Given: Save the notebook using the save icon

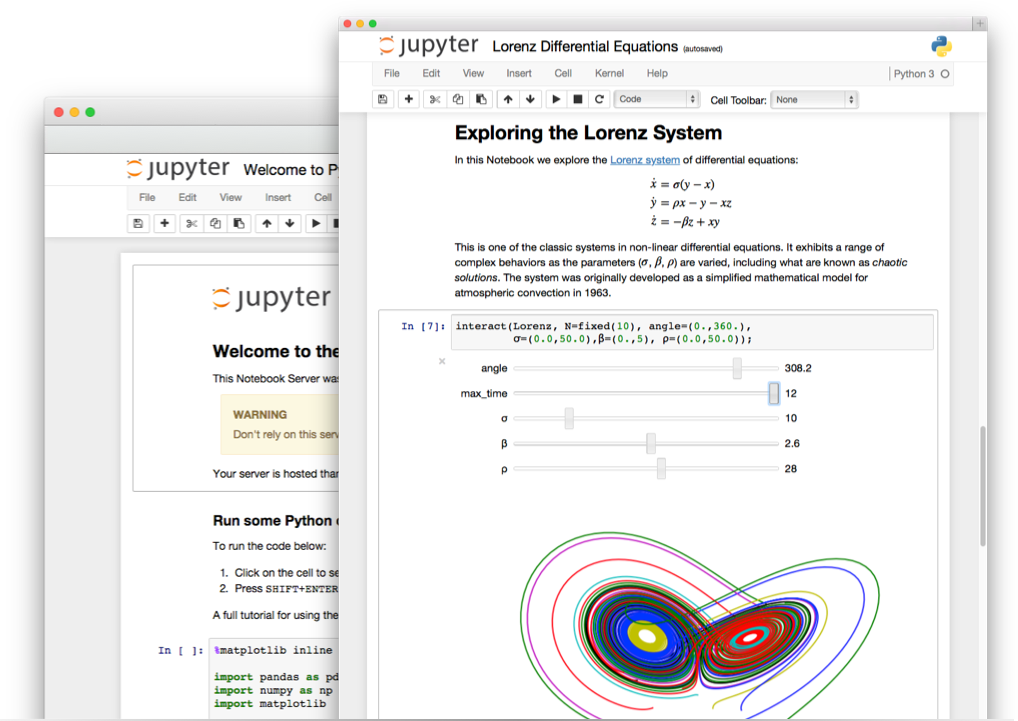Looking at the screenshot, I should 383,99.
